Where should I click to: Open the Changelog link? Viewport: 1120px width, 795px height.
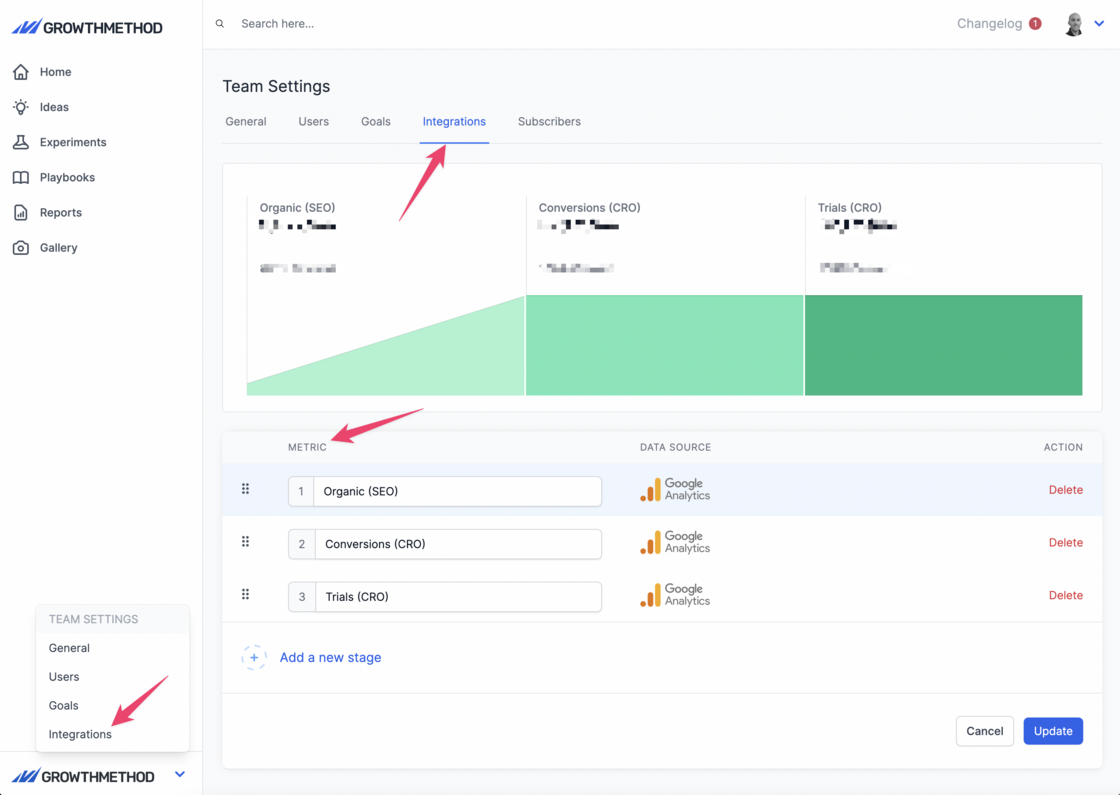click(989, 24)
